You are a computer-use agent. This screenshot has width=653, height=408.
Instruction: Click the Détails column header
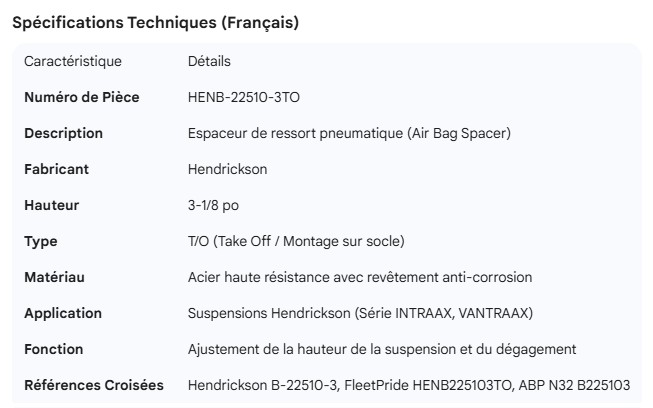coord(209,62)
